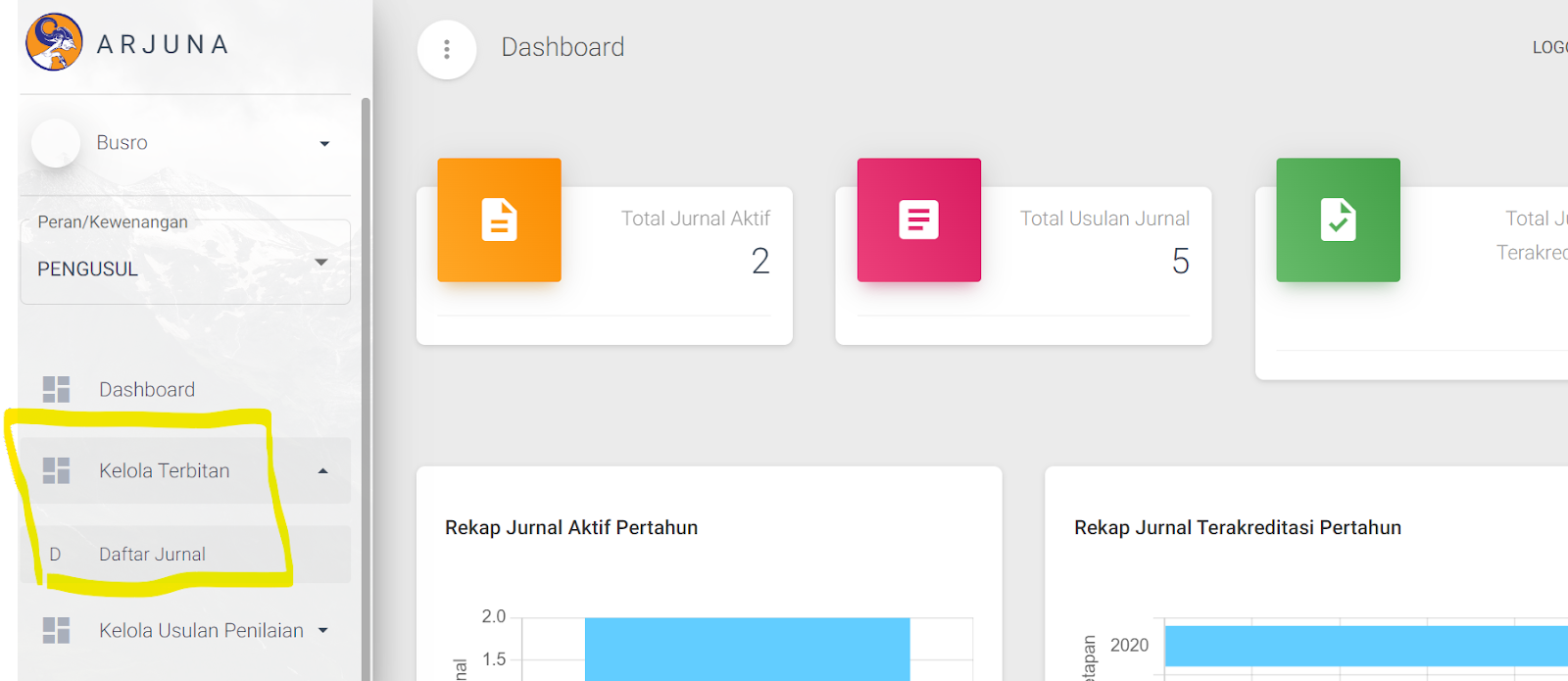
Task: Expand the Busro user dropdown arrow
Action: click(324, 144)
